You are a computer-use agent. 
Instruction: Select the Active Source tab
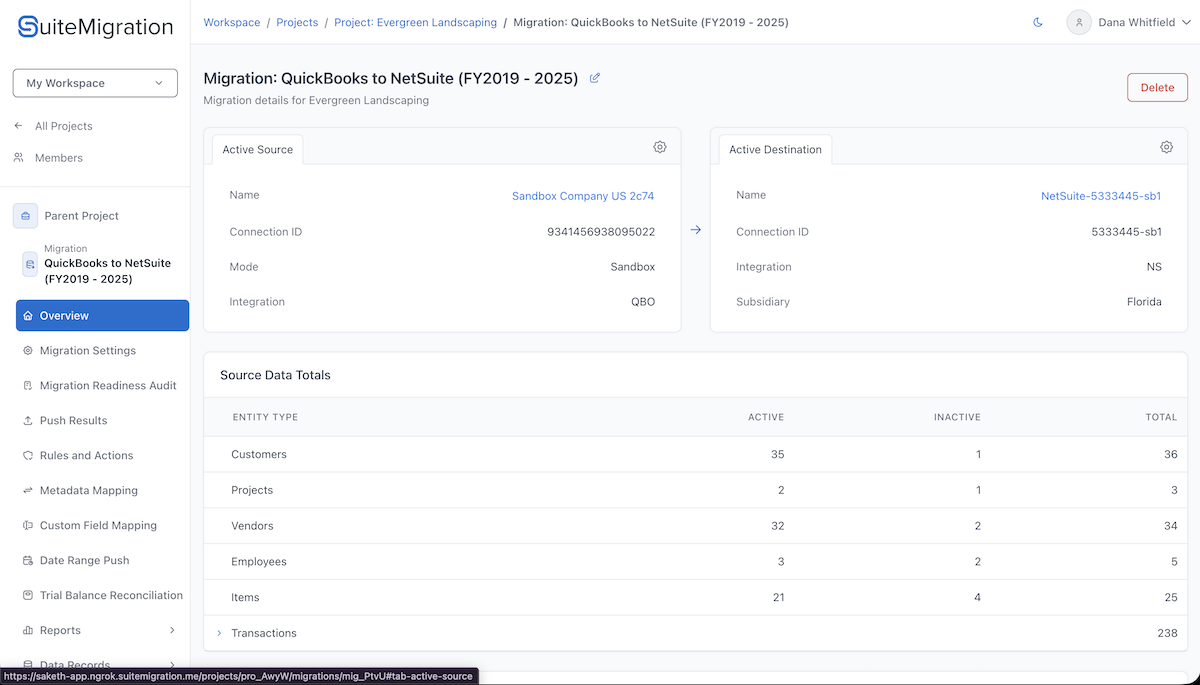pyautogui.click(x=258, y=150)
